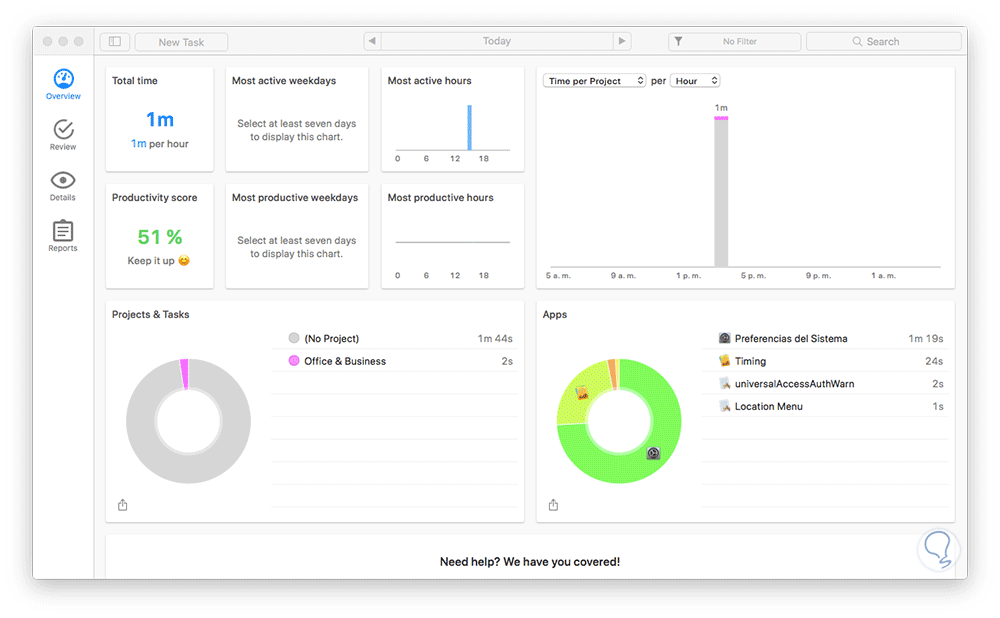Expand the Time per Project dropdown
This screenshot has height=618, width=1000.
pyautogui.click(x=594, y=81)
